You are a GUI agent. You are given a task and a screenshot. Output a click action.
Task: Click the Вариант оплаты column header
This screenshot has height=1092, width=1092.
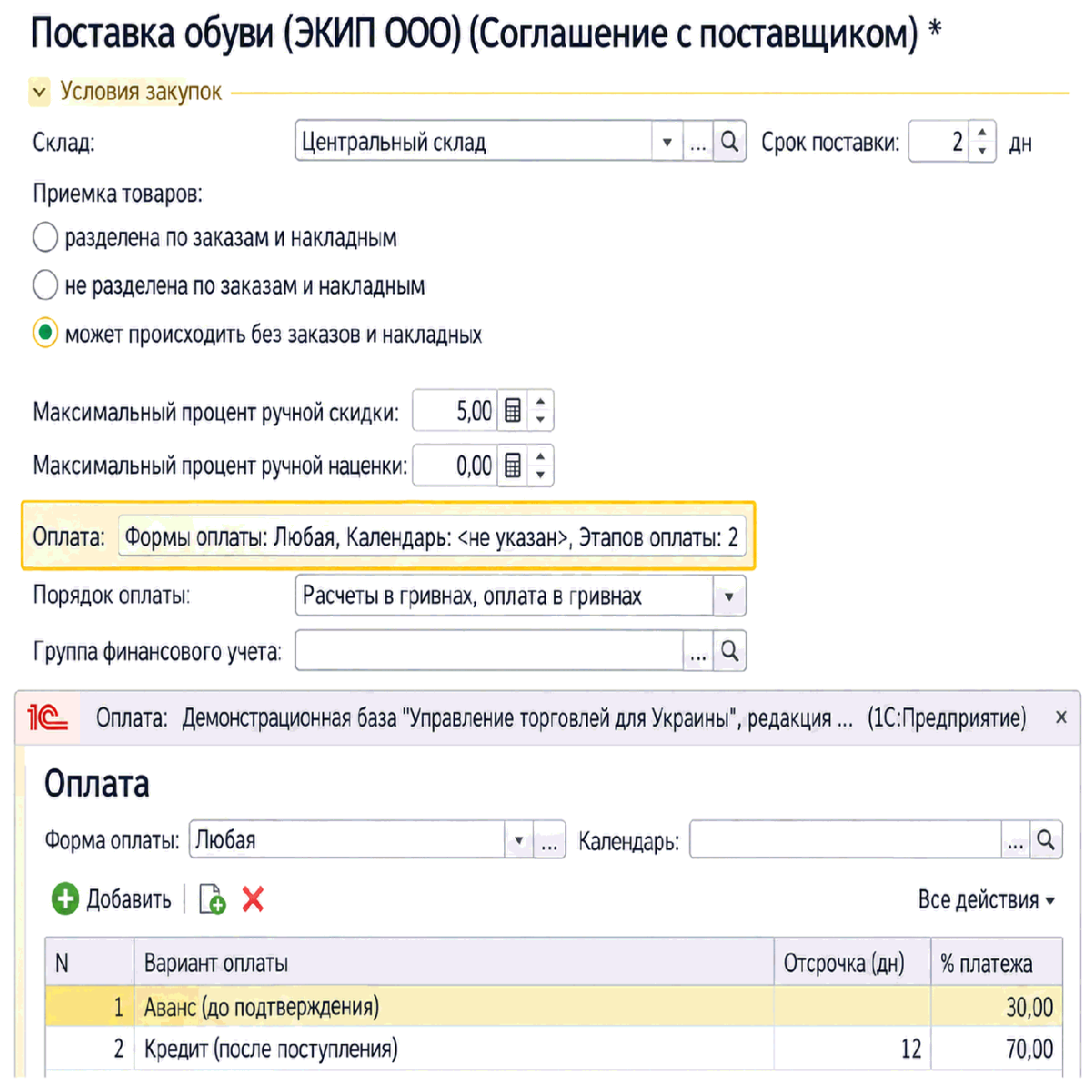coord(454,963)
